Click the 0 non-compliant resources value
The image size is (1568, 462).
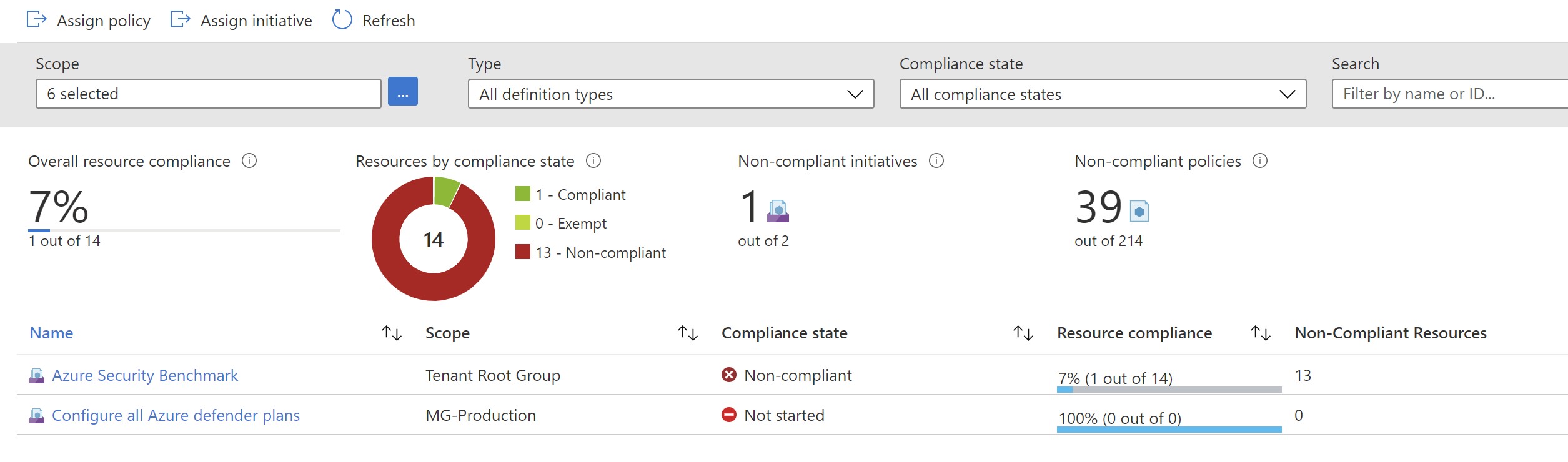pos(1299,415)
